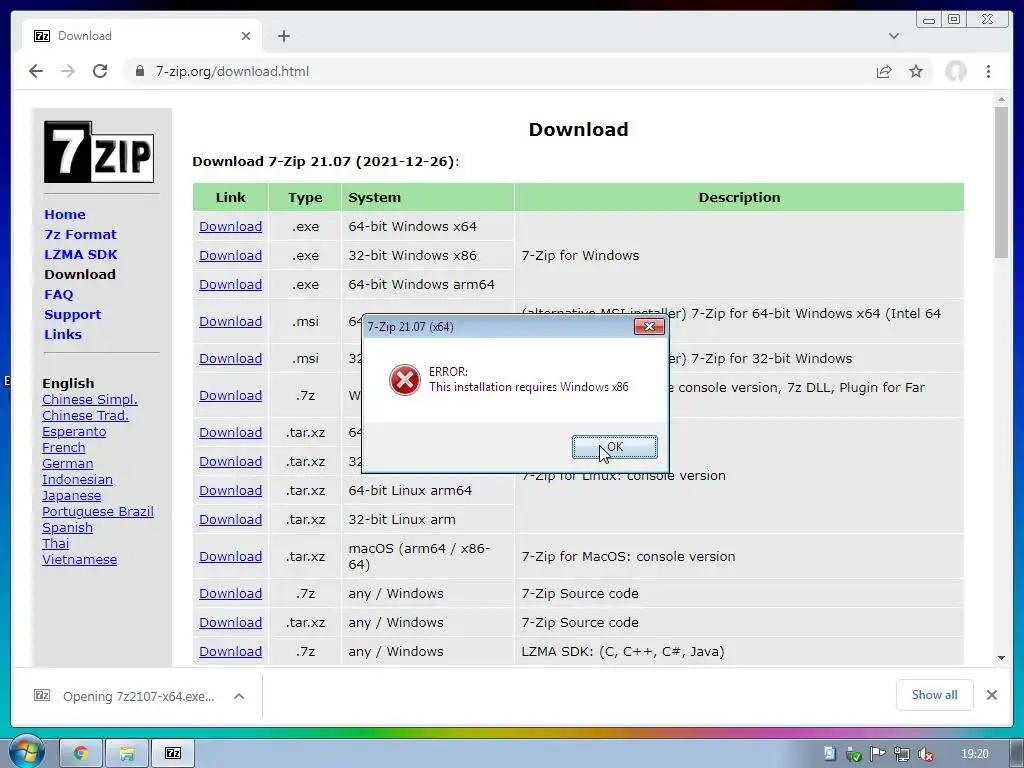Expand the 7z2107-x64.exe download options chevron
This screenshot has width=1024, height=768.
pyautogui.click(x=239, y=696)
